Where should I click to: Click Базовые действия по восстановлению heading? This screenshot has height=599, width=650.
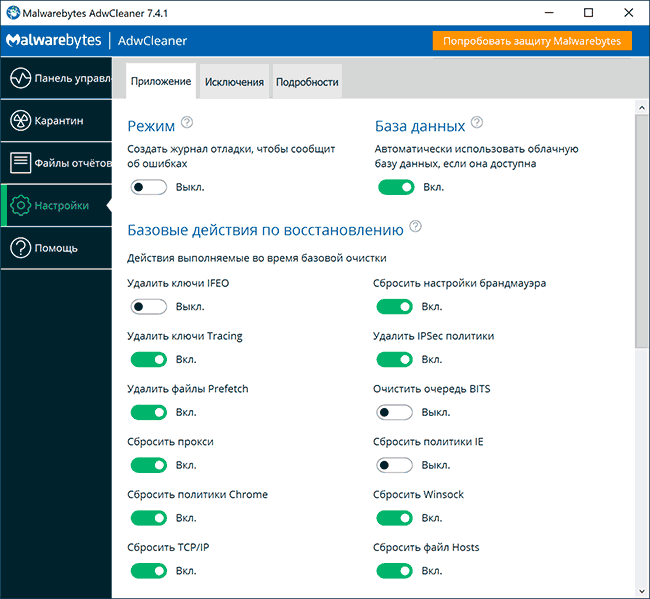pyautogui.click(x=265, y=230)
